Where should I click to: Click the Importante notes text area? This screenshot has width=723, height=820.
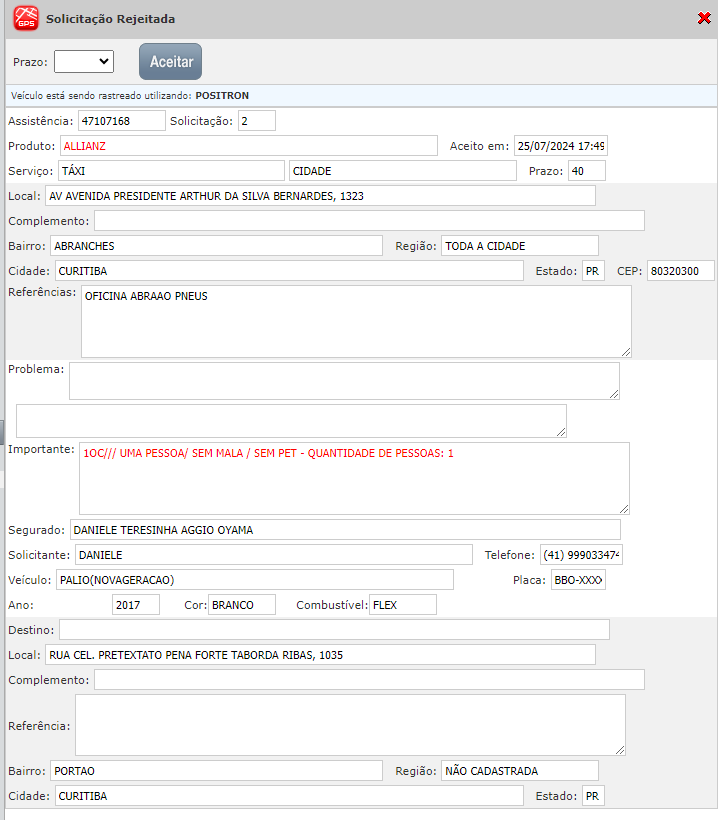click(354, 478)
